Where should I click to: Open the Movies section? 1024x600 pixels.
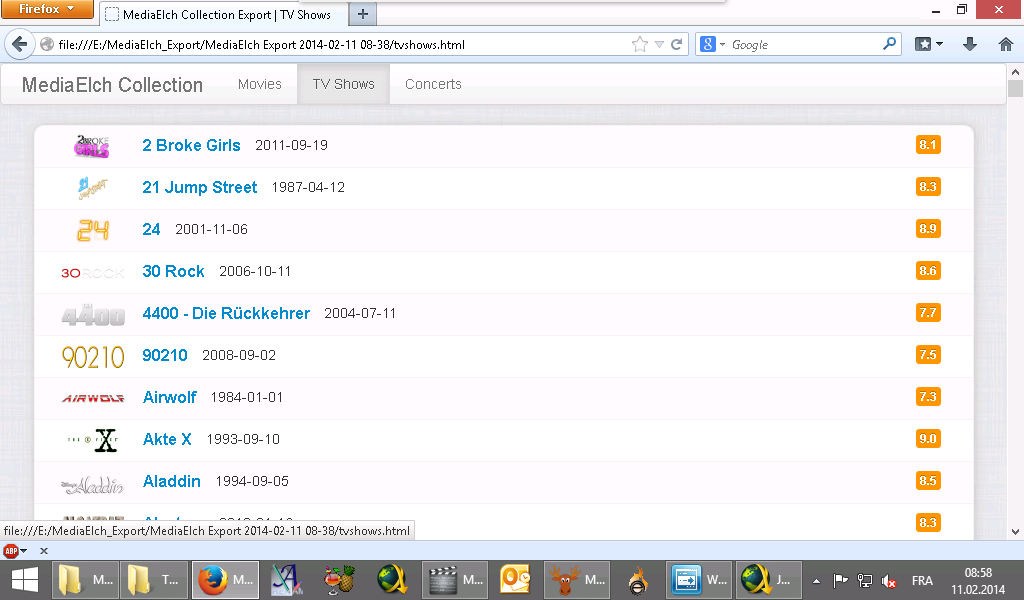[x=259, y=84]
